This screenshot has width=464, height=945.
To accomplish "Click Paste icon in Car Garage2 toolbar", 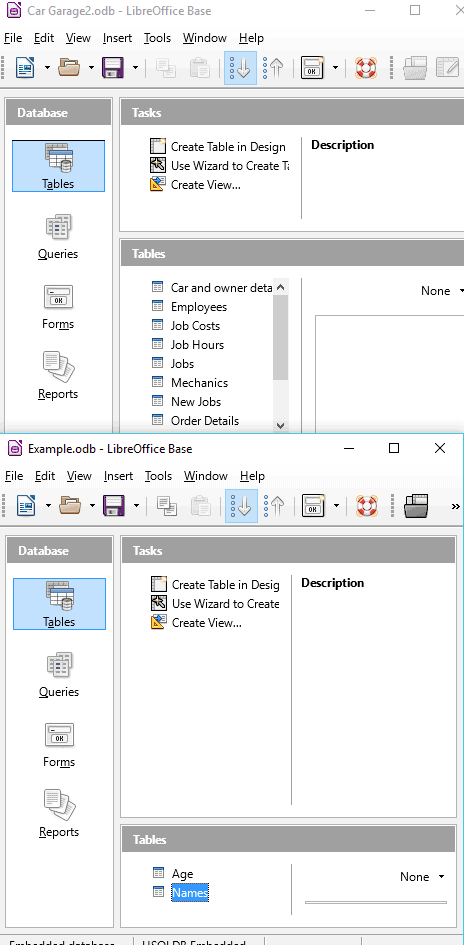I will point(199,68).
